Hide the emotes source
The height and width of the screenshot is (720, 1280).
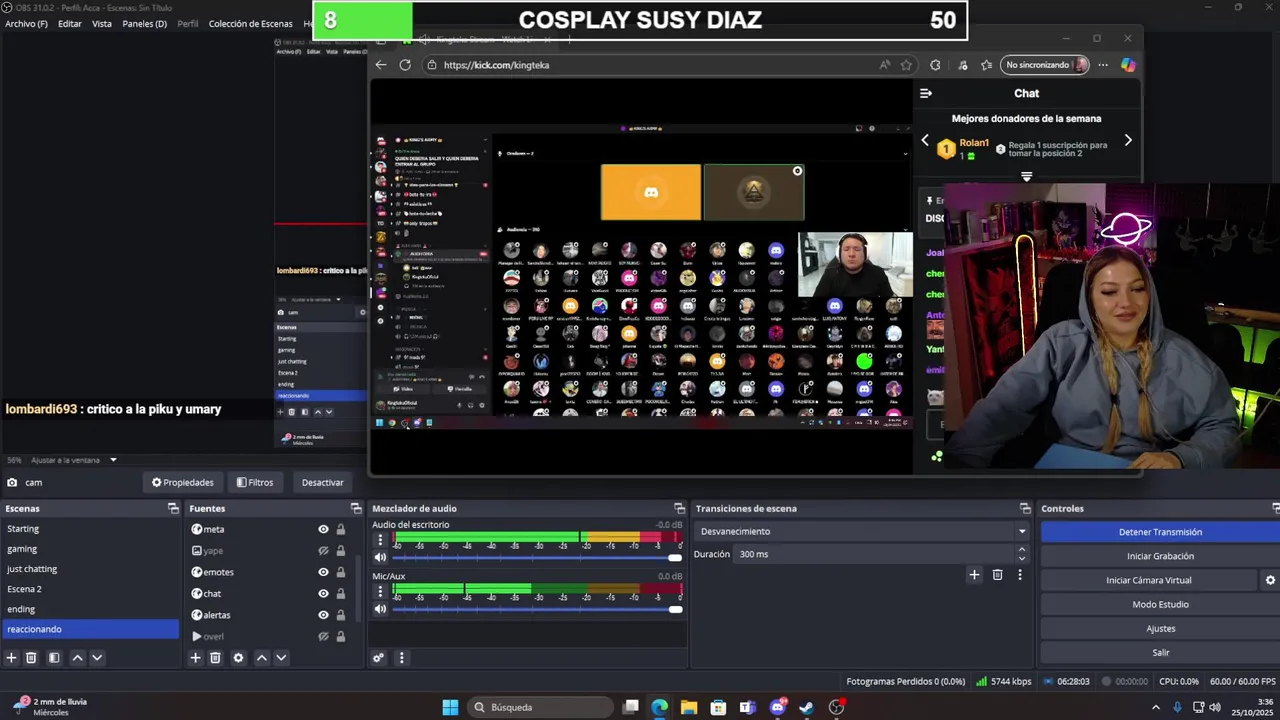[x=323, y=572]
